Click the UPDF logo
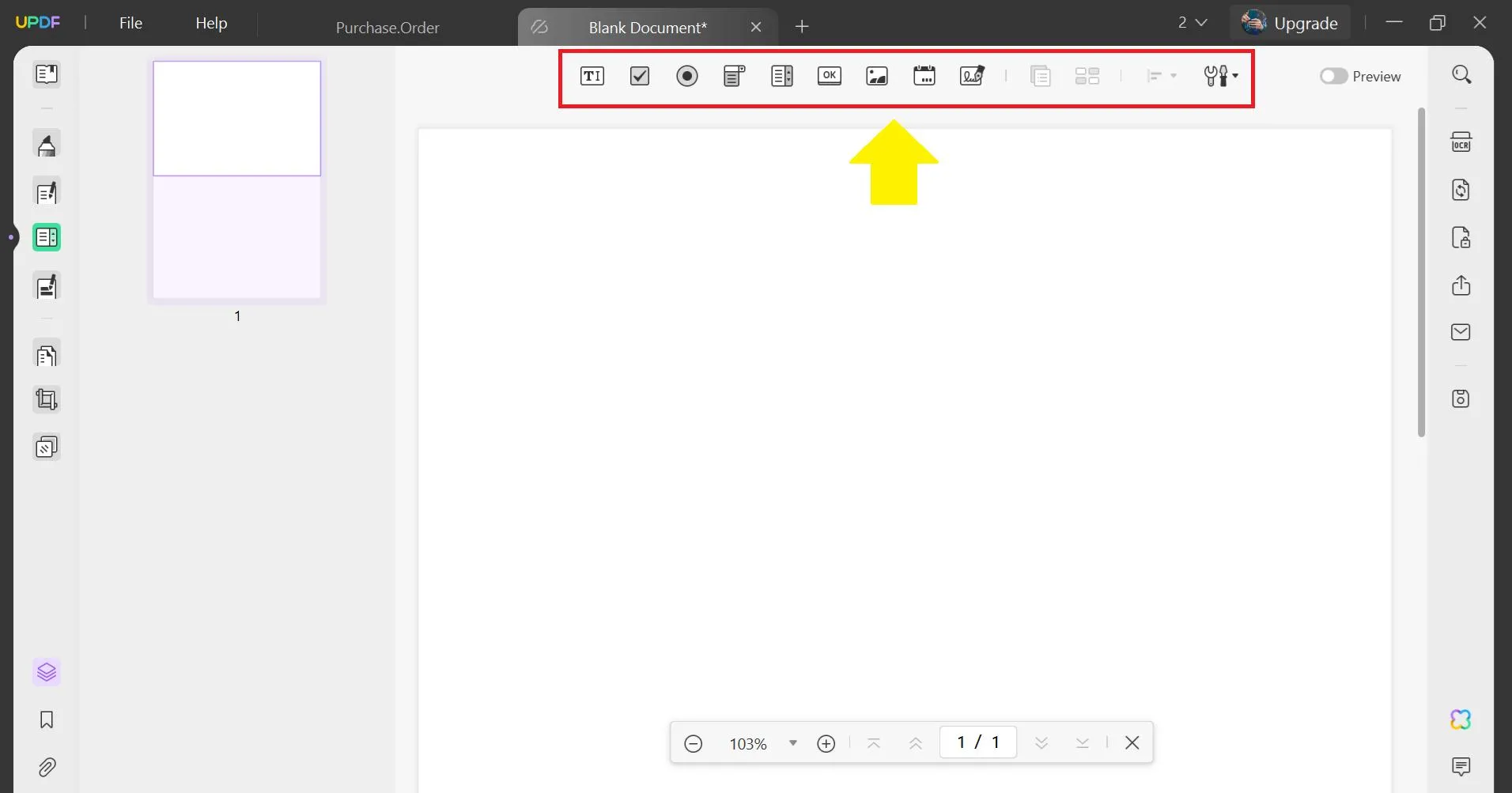 (38, 22)
